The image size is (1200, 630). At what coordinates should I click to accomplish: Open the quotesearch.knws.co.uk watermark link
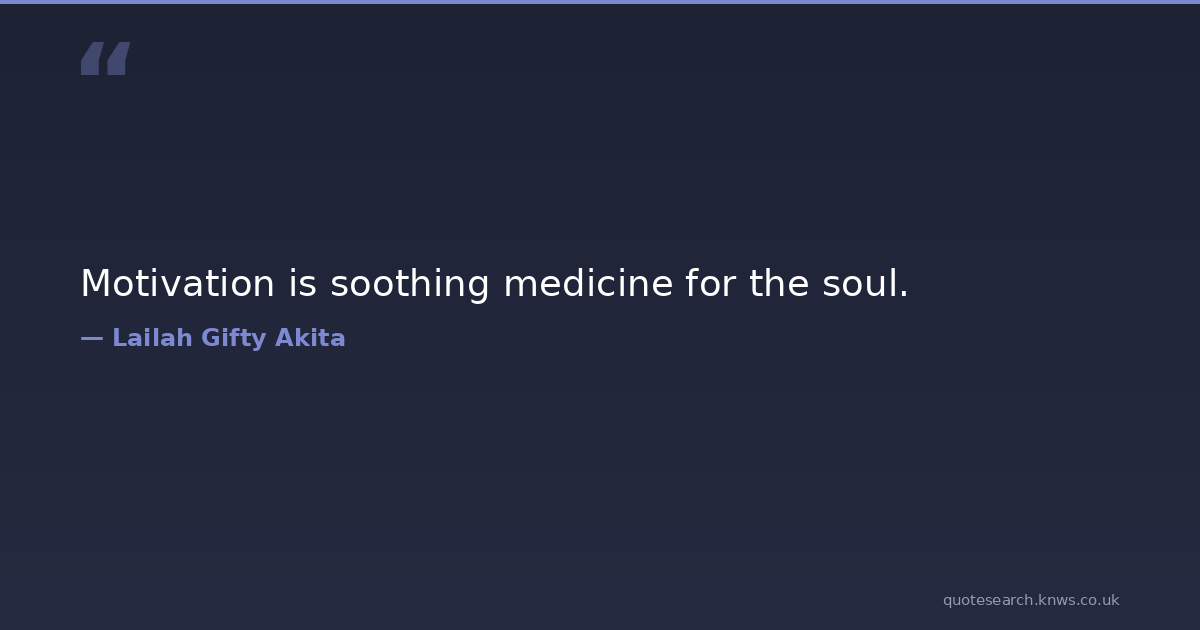click(1030, 600)
